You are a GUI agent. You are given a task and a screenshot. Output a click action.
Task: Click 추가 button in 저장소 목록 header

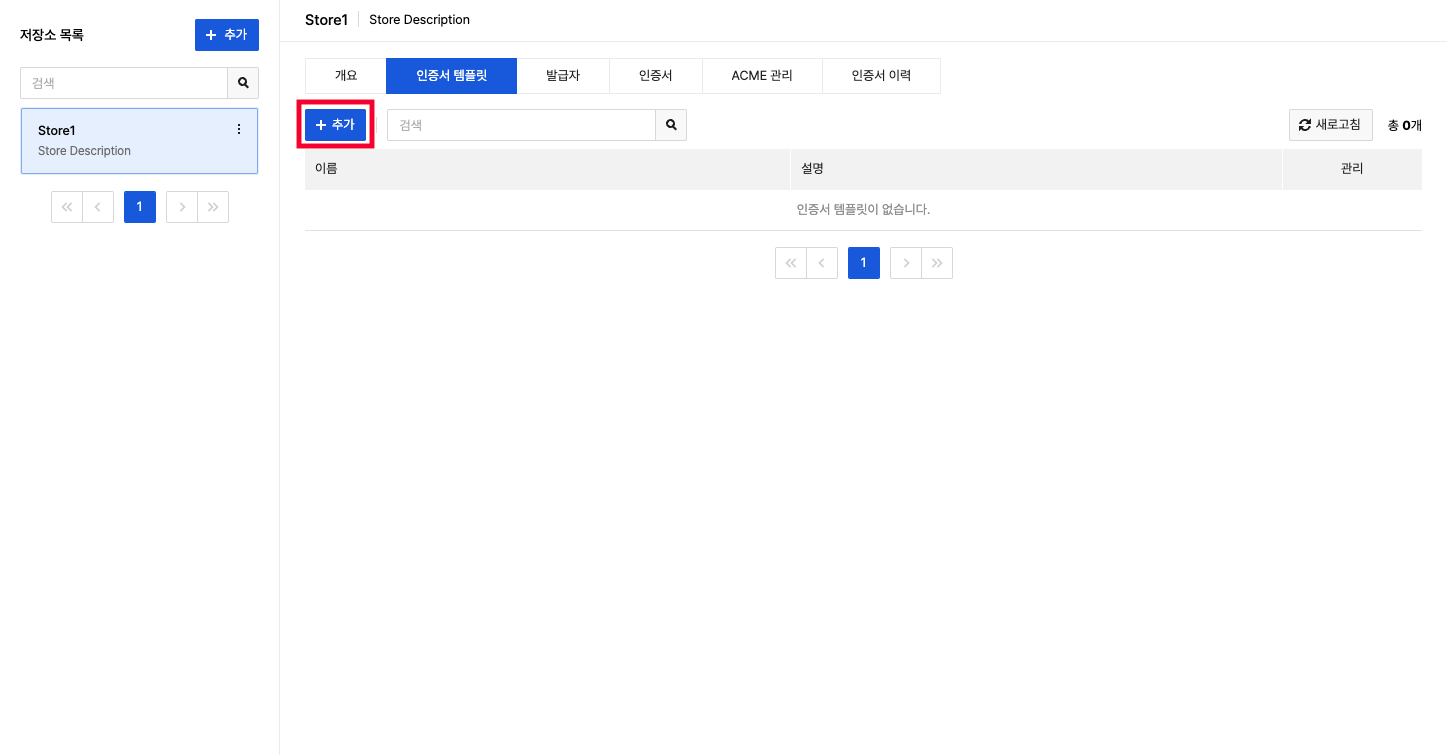point(226,35)
